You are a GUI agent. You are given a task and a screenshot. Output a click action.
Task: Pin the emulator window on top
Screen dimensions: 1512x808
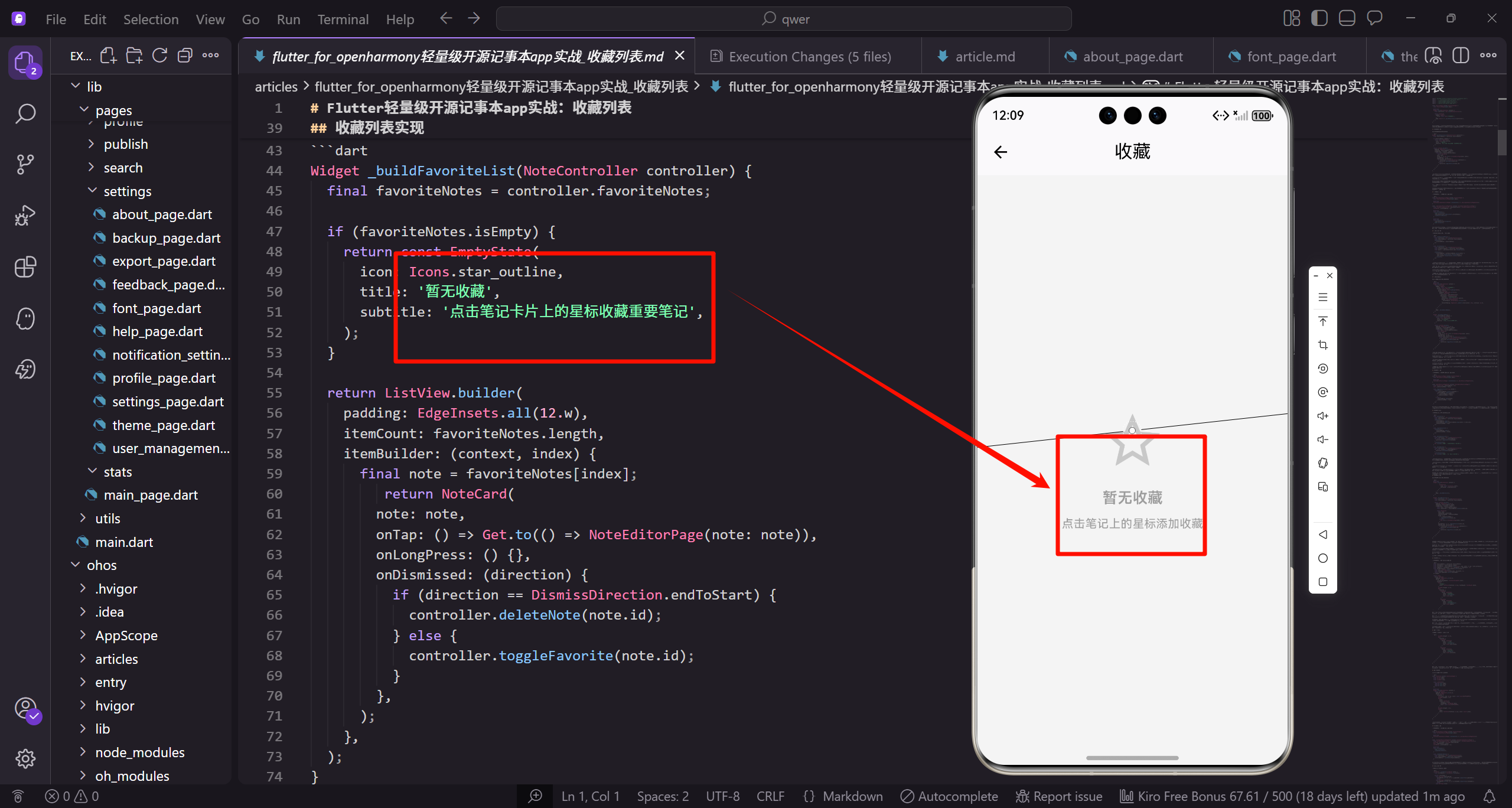(x=1323, y=321)
